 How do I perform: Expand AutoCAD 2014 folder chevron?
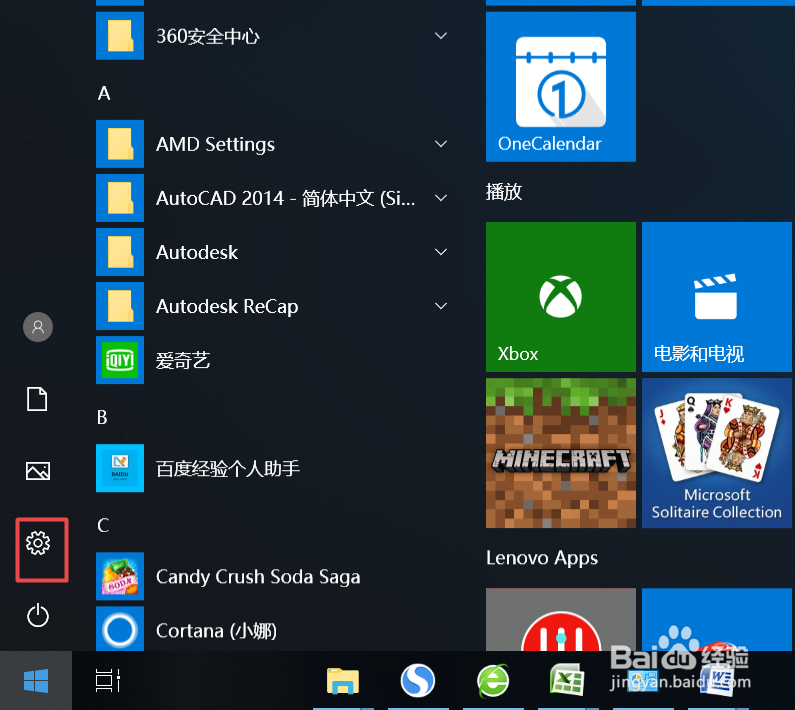[441, 198]
